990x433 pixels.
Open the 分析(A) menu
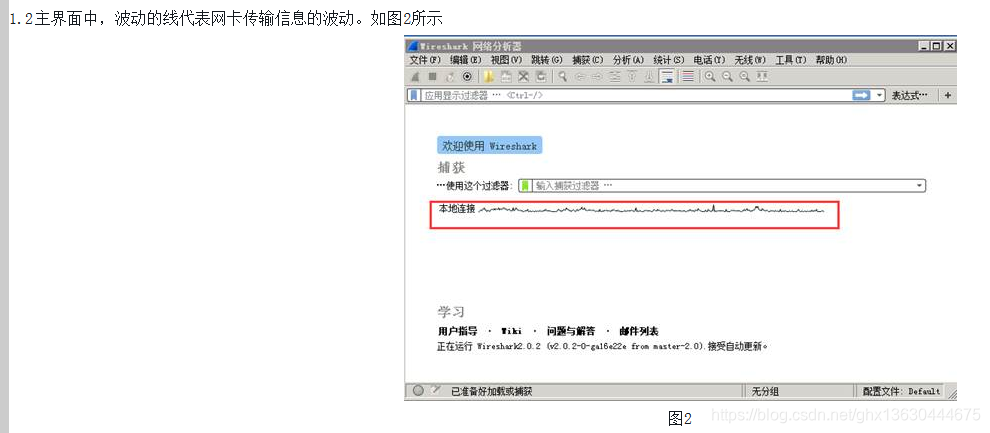pos(628,60)
